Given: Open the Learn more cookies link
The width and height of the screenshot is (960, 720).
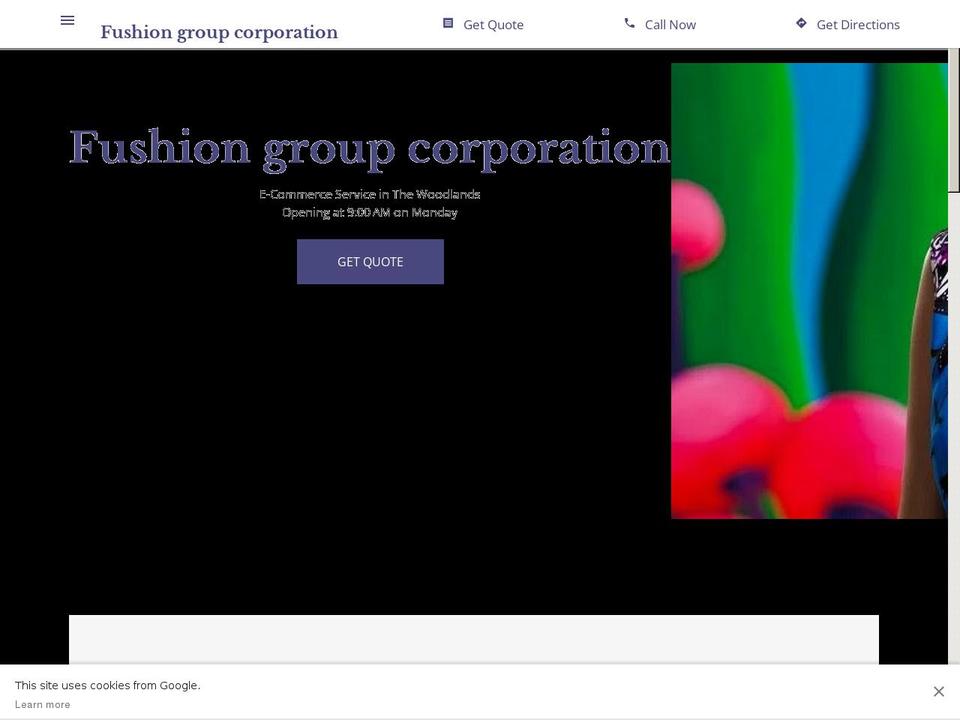Looking at the screenshot, I should (42, 705).
